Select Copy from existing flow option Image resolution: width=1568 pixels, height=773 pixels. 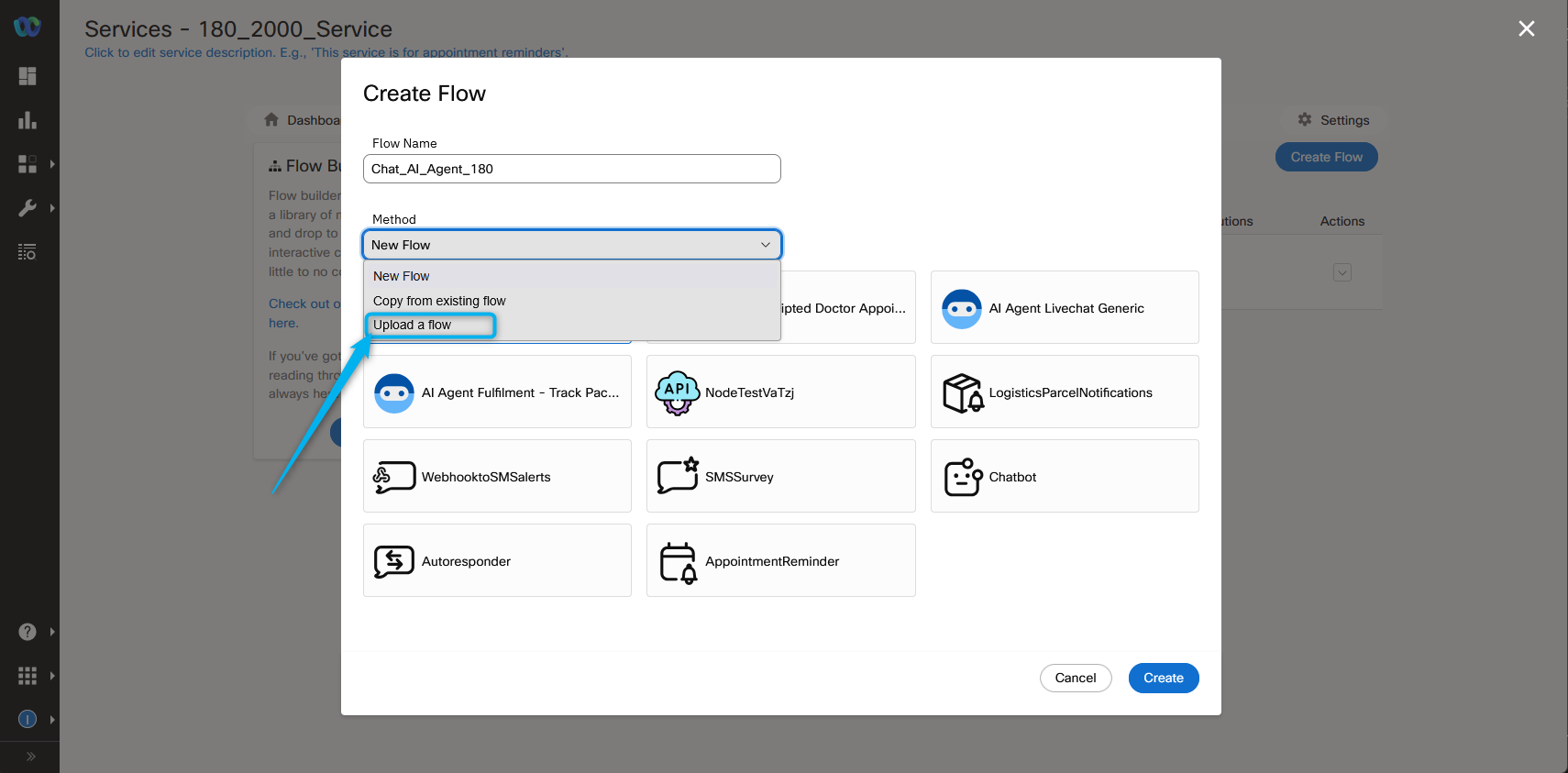(x=439, y=301)
